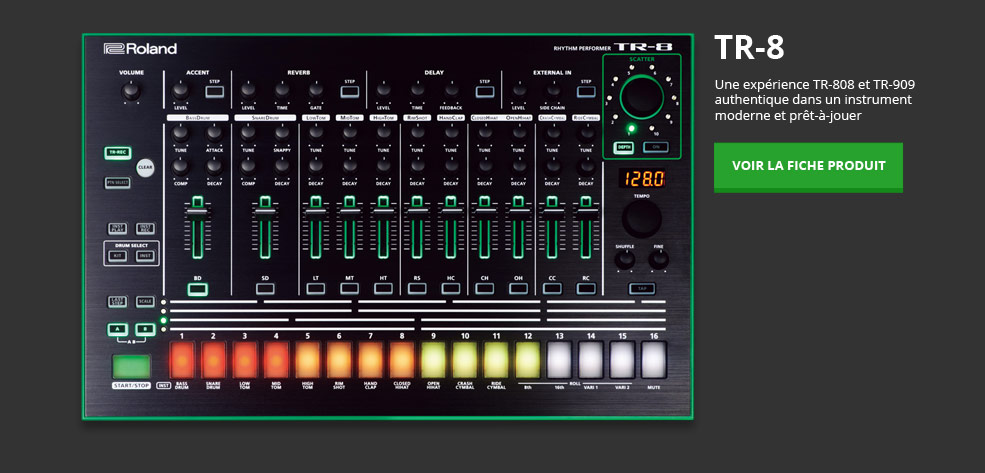Screen dimensions: 985x473
Task: Click the EXTERNAL IN STEP button
Action: click(x=586, y=92)
